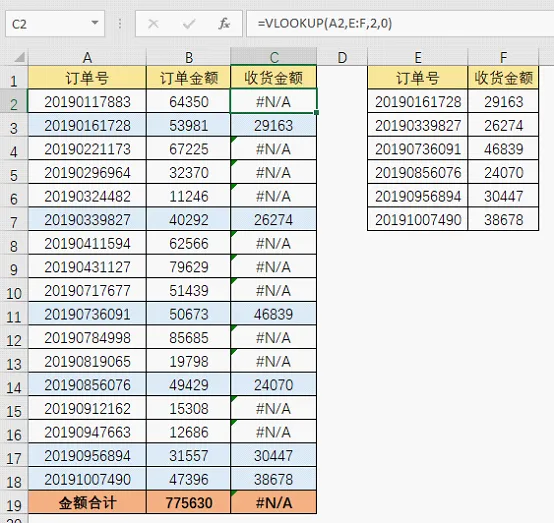Viewport: 554px width, 523px height.
Task: Select cell B18 containing 47396
Action: [189, 479]
